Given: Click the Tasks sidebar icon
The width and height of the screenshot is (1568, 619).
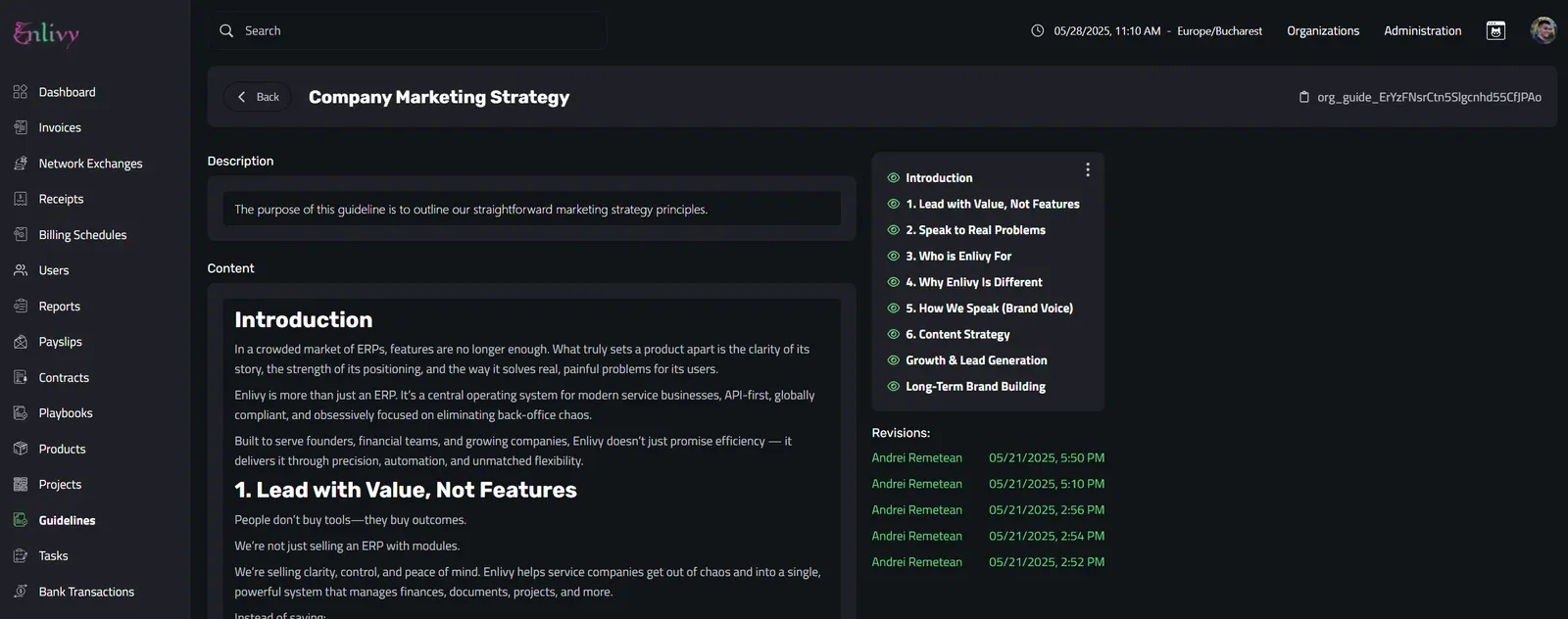Looking at the screenshot, I should click(21, 556).
